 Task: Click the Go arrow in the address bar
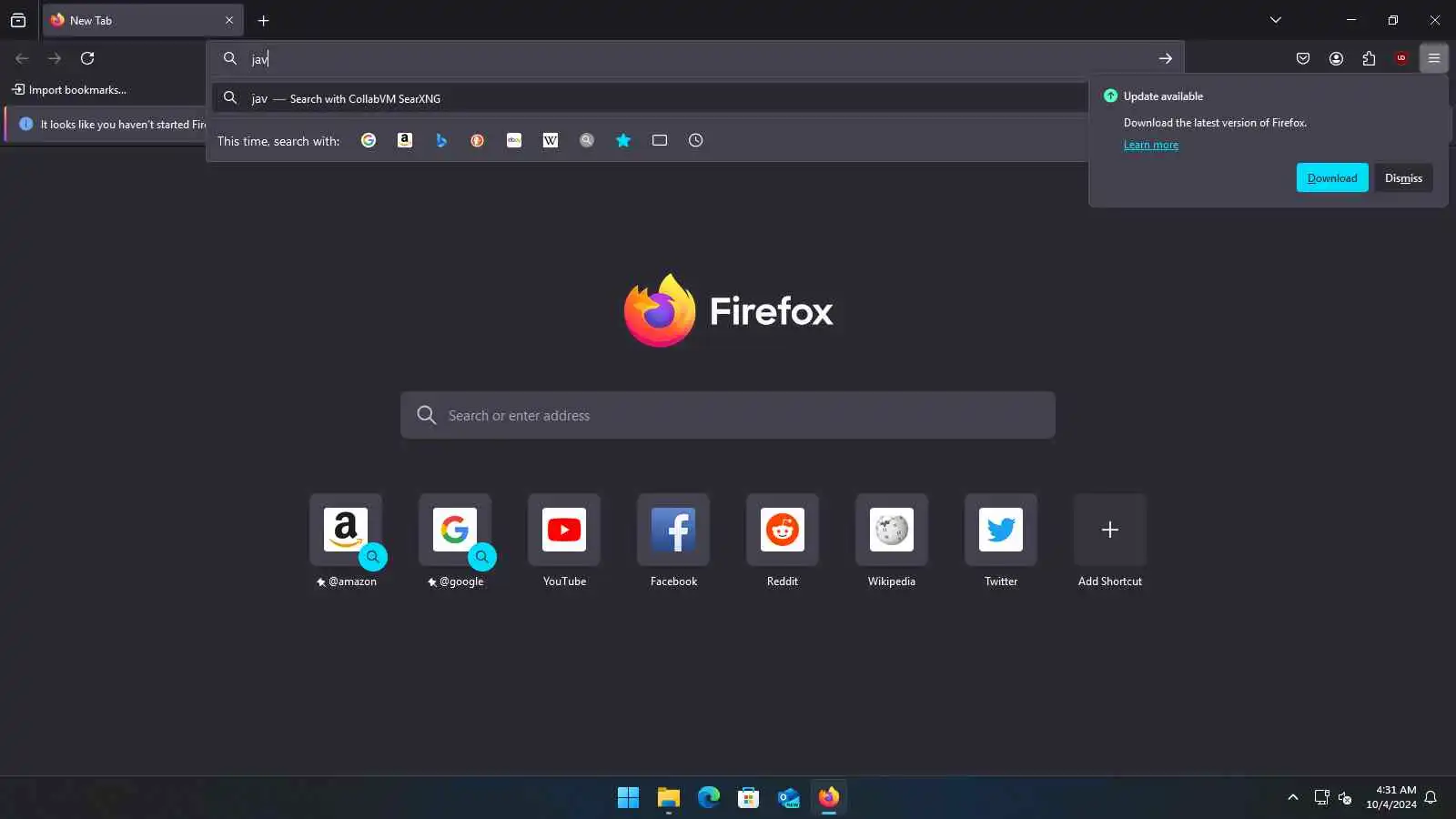(1166, 58)
